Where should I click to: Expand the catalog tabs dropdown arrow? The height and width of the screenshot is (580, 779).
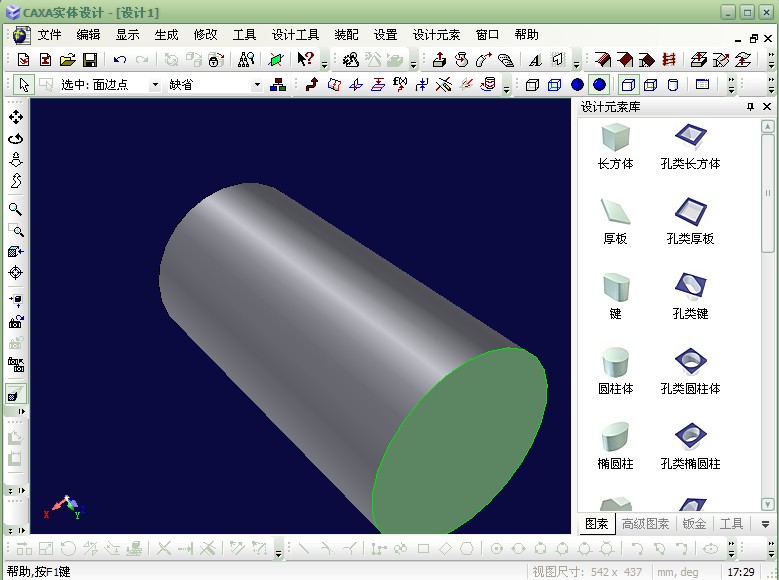[x=765, y=523]
